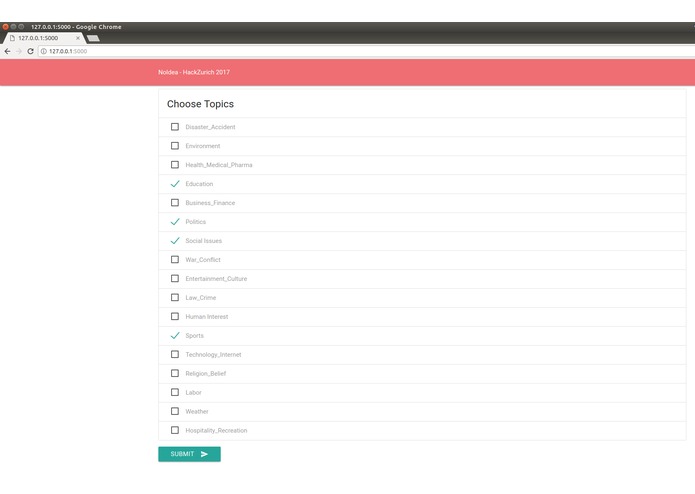This screenshot has height=494, width=695.
Task: Click the send arrow icon on Submit
Action: [204, 454]
